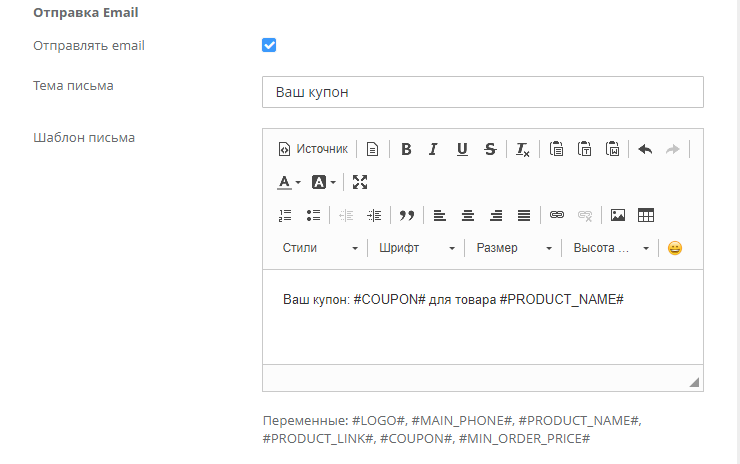Toggle block quote formatting
Screen dimensions: 740x464
tap(406, 215)
